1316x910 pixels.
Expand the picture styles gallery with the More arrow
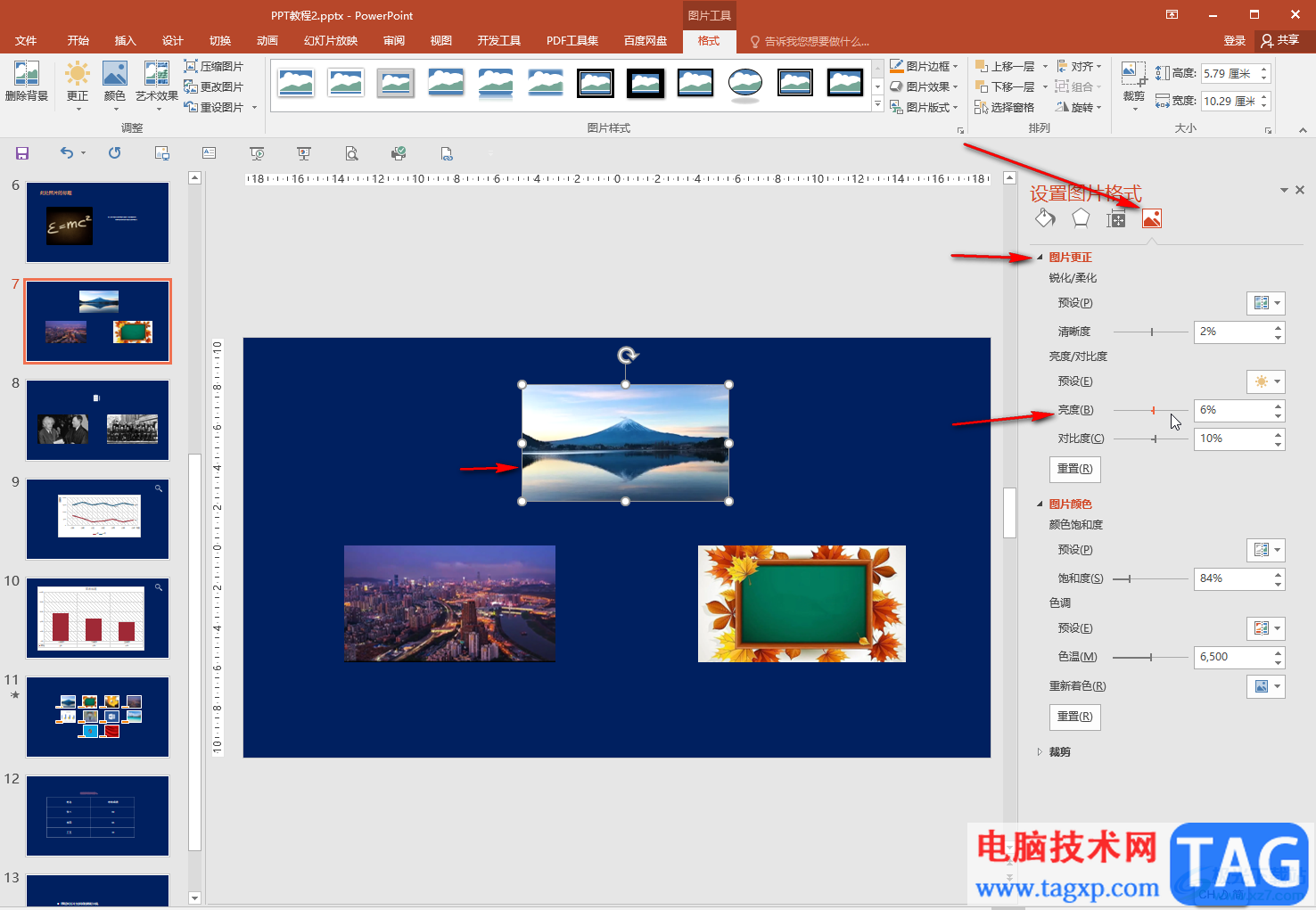point(877,105)
